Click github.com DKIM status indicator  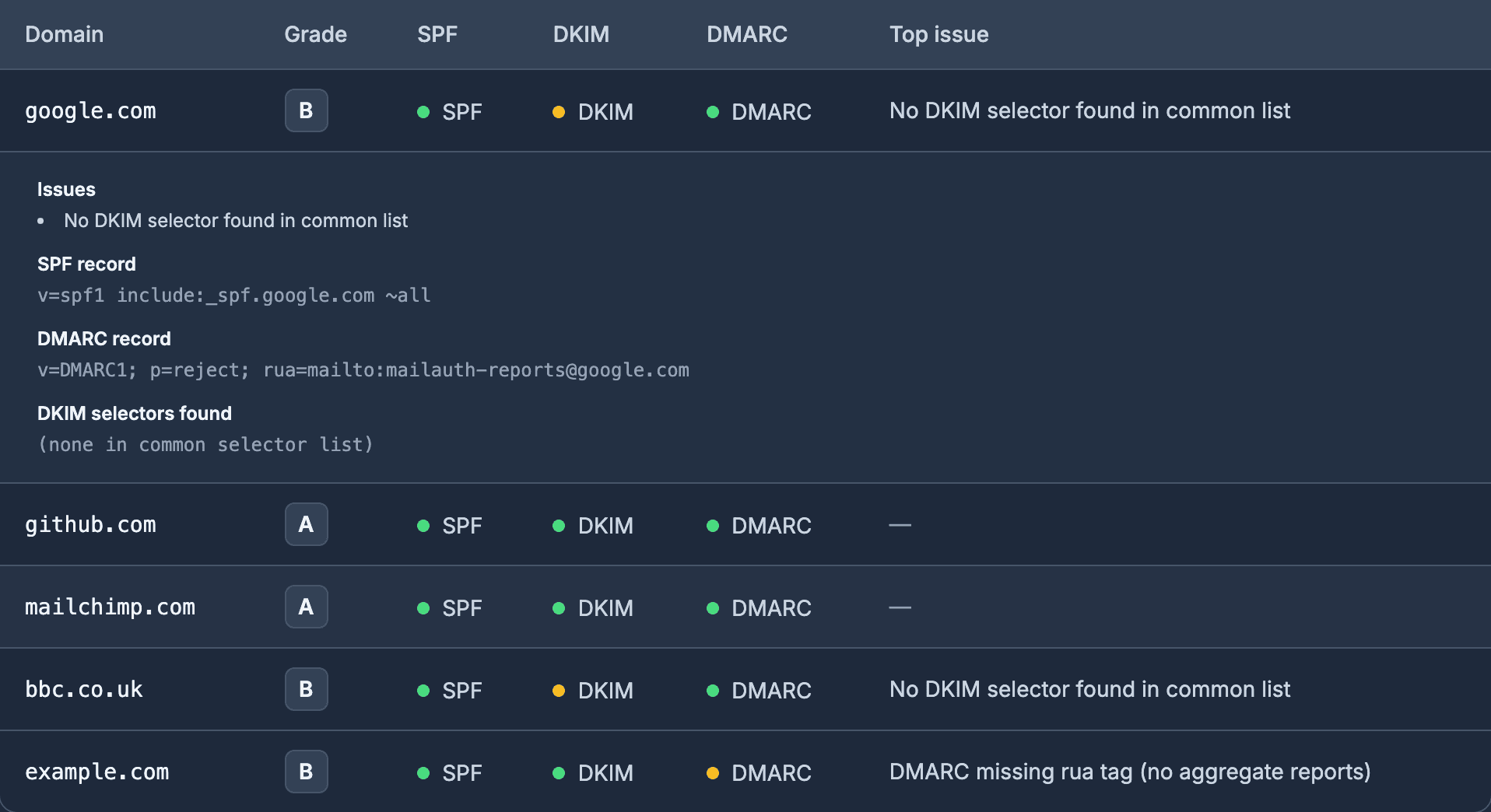click(593, 526)
